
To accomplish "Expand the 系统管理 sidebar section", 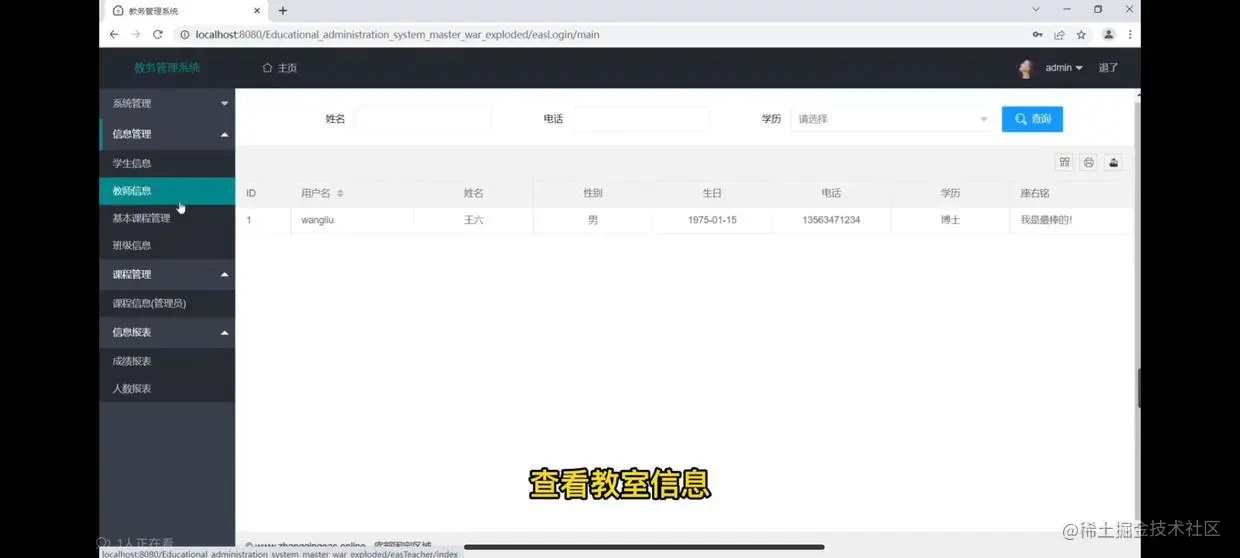I will (167, 103).
